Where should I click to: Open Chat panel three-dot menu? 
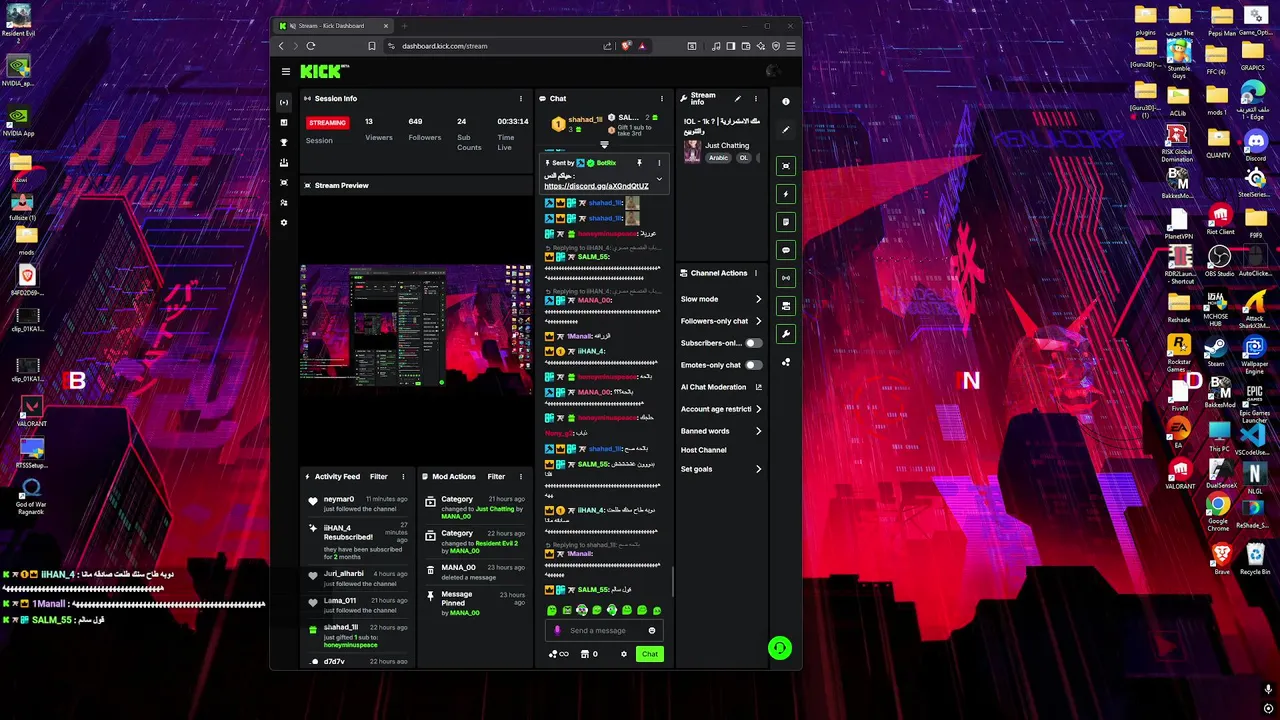(662, 98)
